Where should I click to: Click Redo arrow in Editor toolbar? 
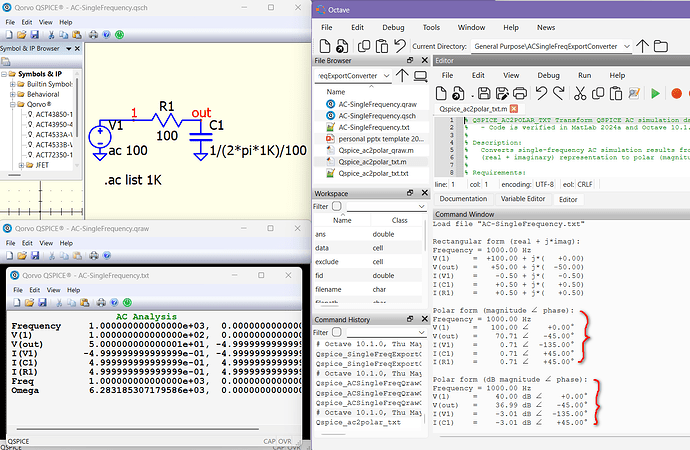tap(558, 93)
